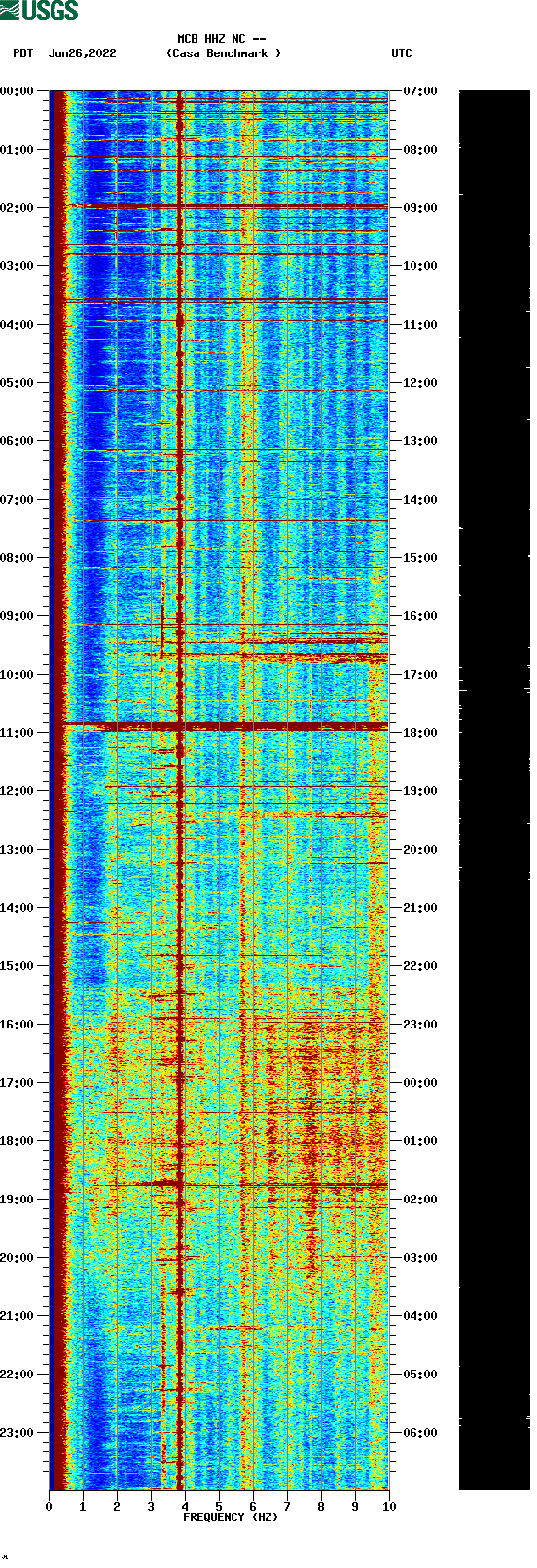Viewport: 537px width, 1568px height.
Task: Click the 4 Hz frequency axis label
Action: click(x=185, y=1507)
